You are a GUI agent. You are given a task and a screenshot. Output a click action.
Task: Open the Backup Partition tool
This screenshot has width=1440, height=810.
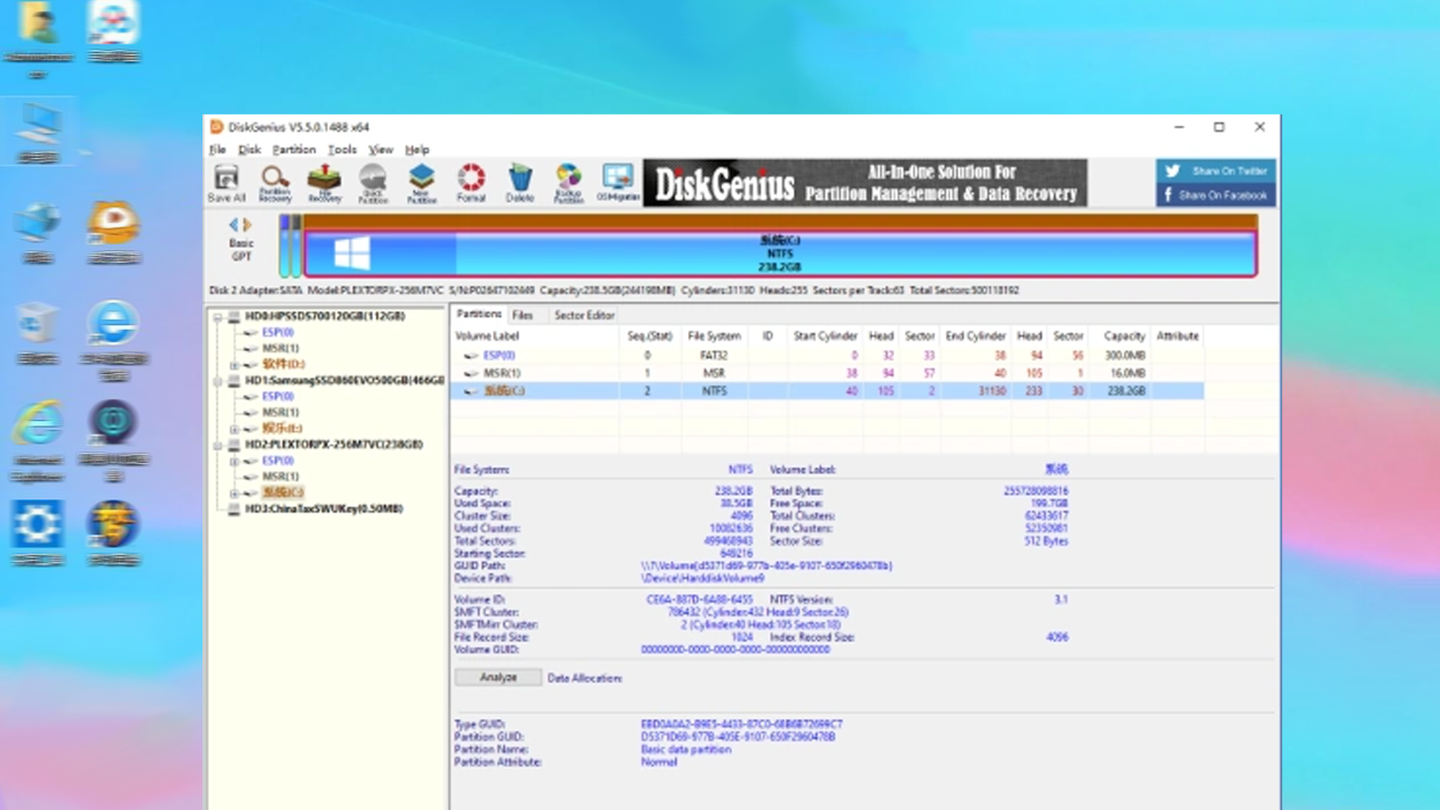[569, 184]
